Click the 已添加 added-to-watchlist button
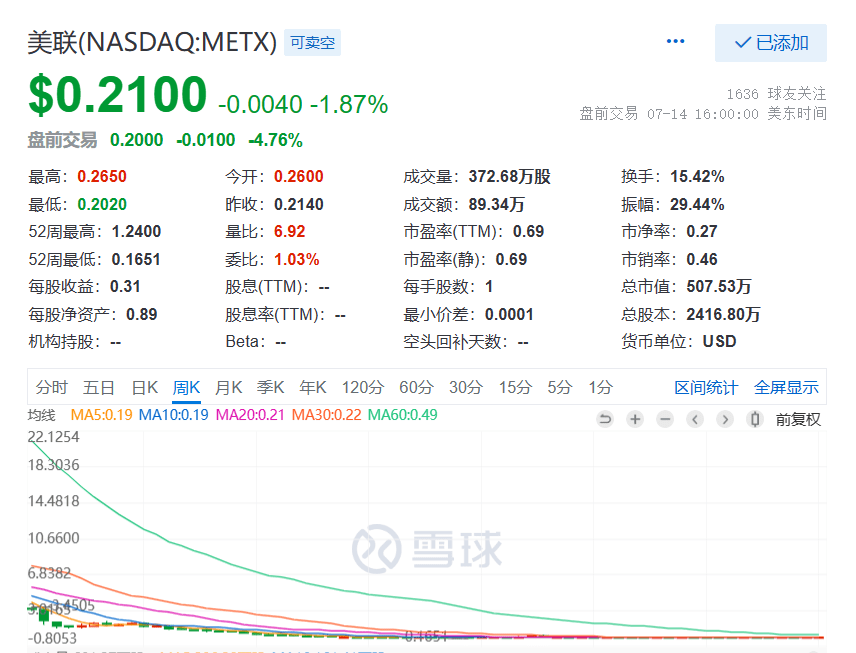This screenshot has width=856, height=653. click(x=770, y=43)
